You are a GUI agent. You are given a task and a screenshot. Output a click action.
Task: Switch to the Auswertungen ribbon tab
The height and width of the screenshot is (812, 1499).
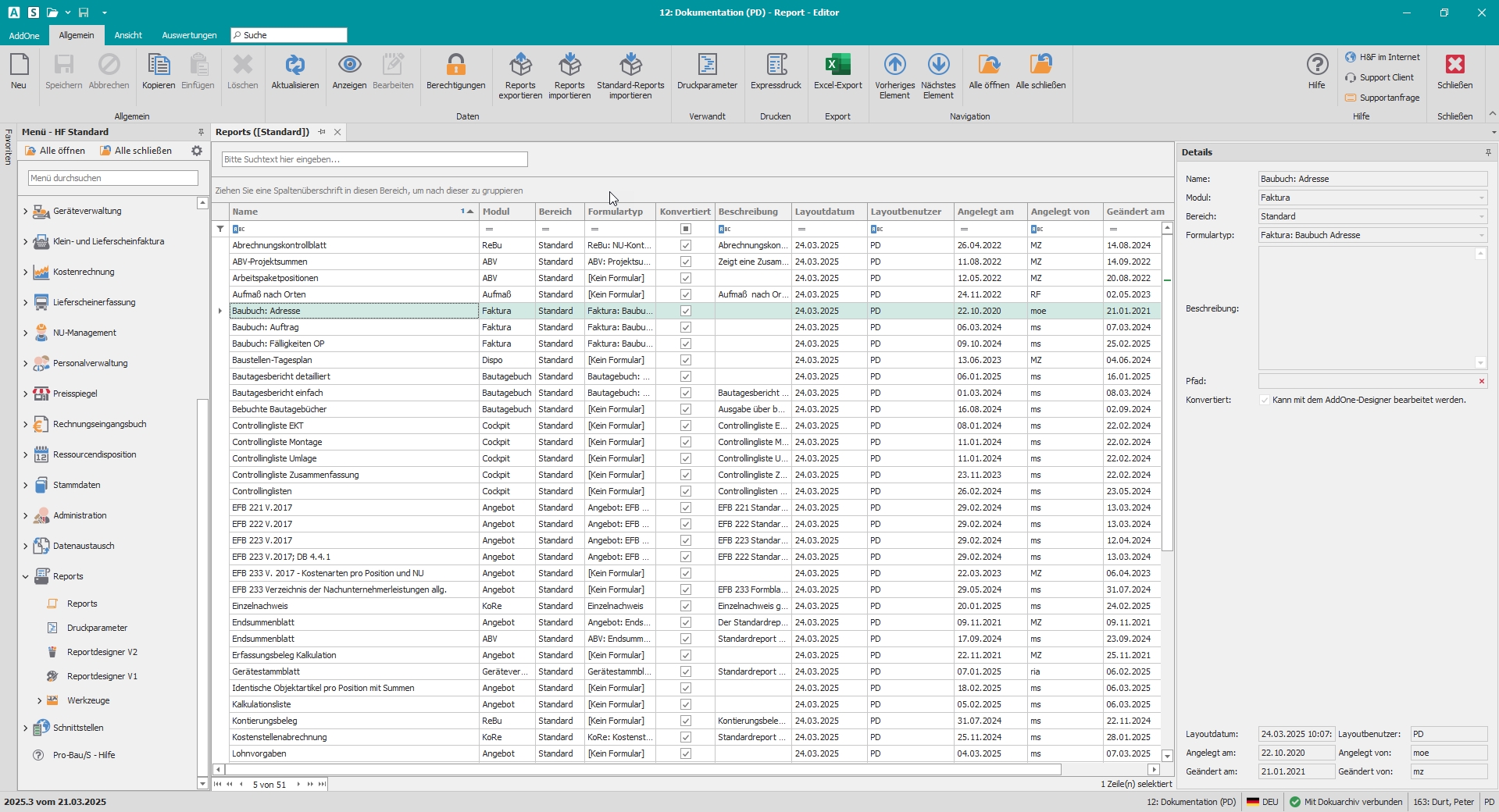189,35
